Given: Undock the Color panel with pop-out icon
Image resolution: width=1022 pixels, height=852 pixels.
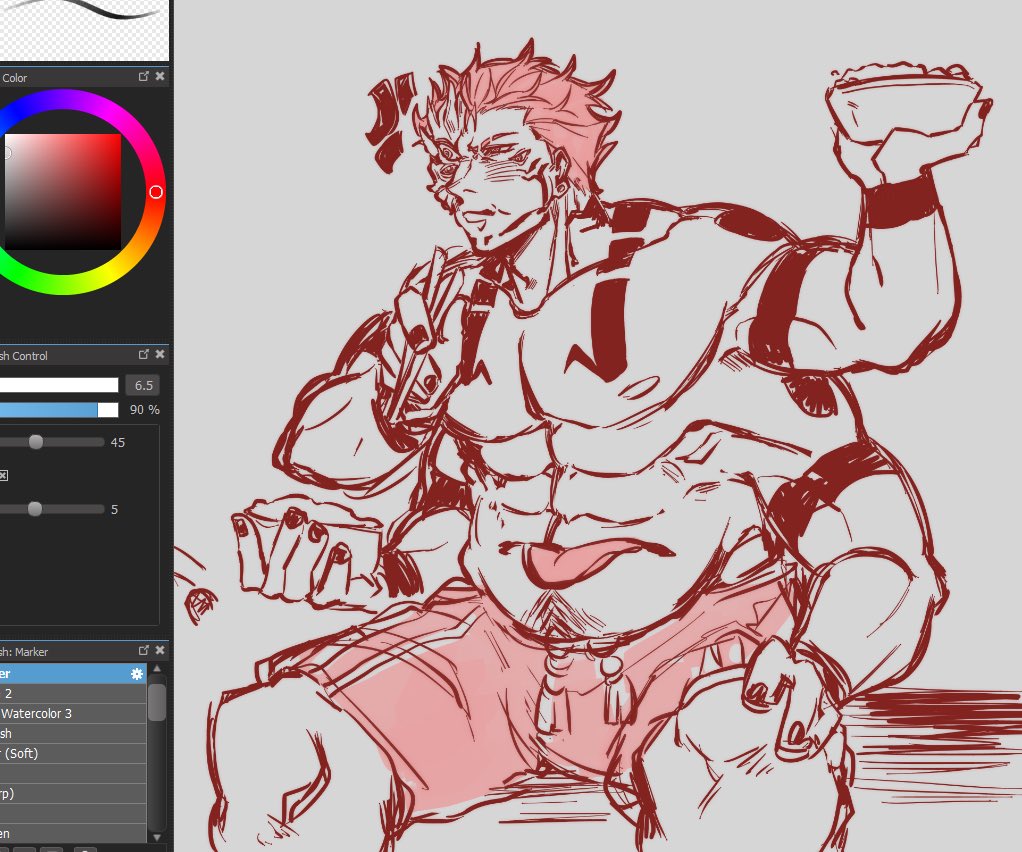Looking at the screenshot, I should click(144, 76).
